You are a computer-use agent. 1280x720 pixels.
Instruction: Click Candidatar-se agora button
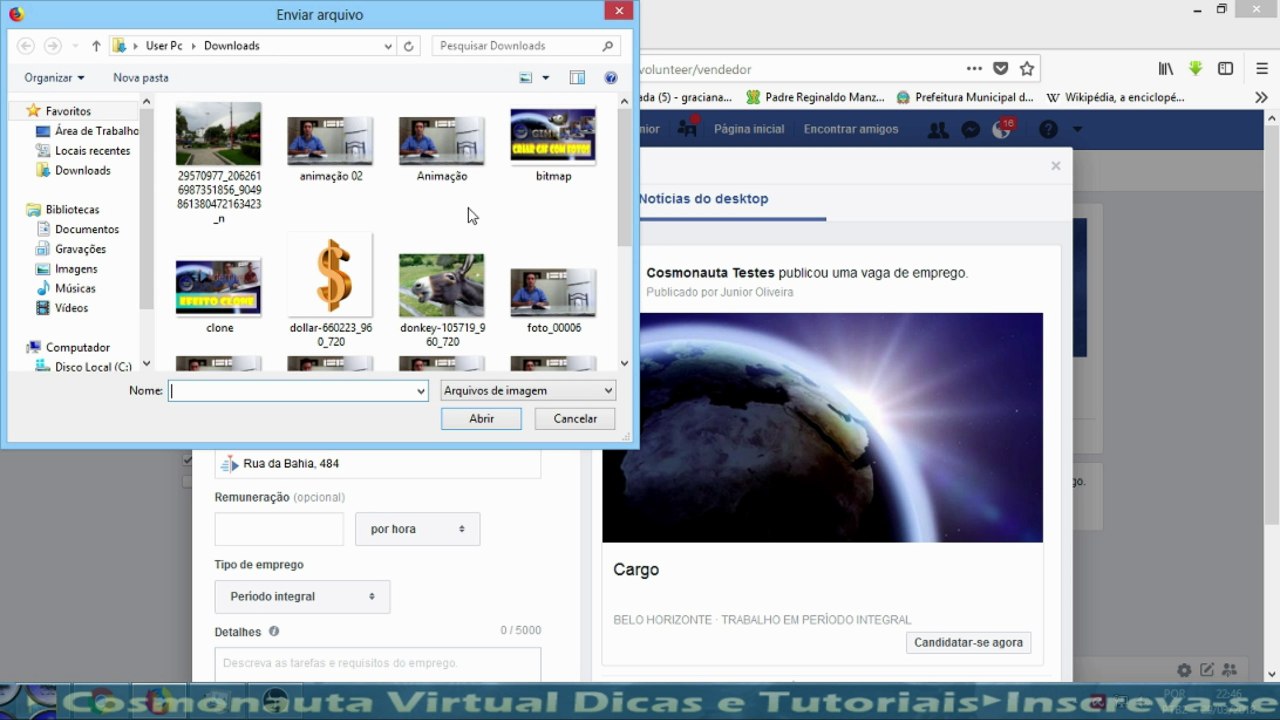pyautogui.click(x=968, y=642)
